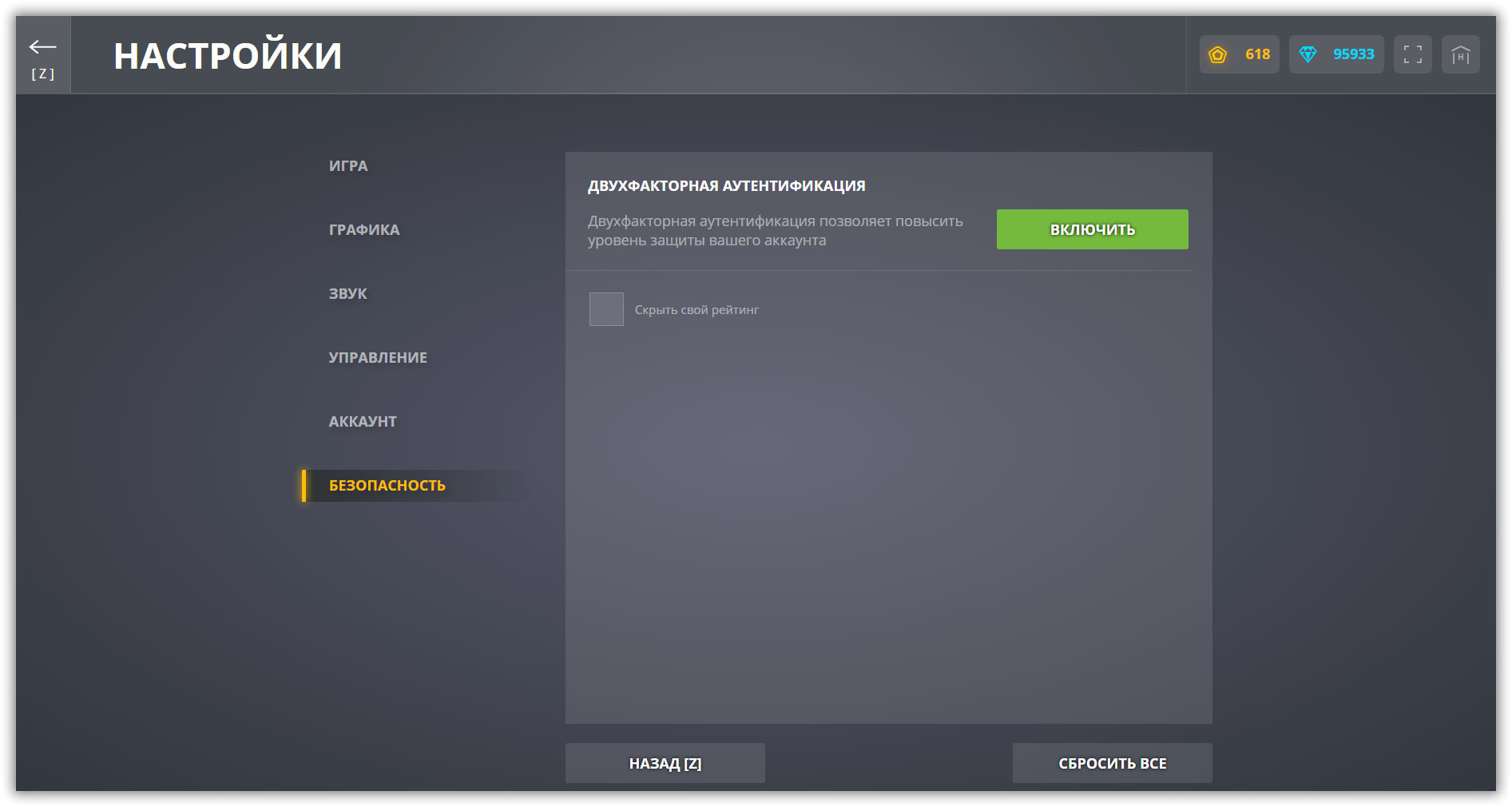1512x807 pixels.
Task: Click the 95933 diamond balance amount
Action: click(1353, 54)
